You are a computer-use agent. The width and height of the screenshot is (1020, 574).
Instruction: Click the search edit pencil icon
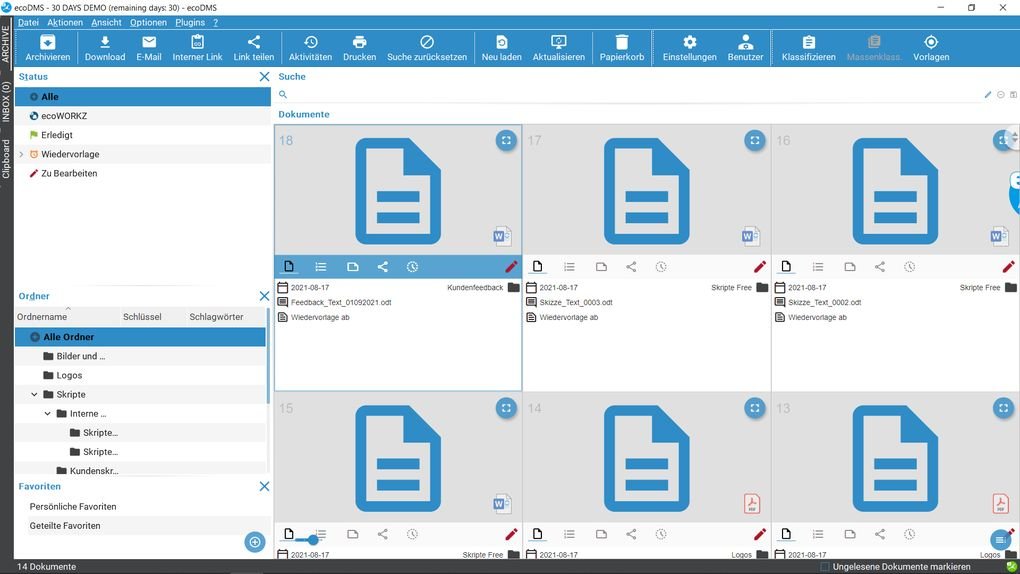click(988, 94)
